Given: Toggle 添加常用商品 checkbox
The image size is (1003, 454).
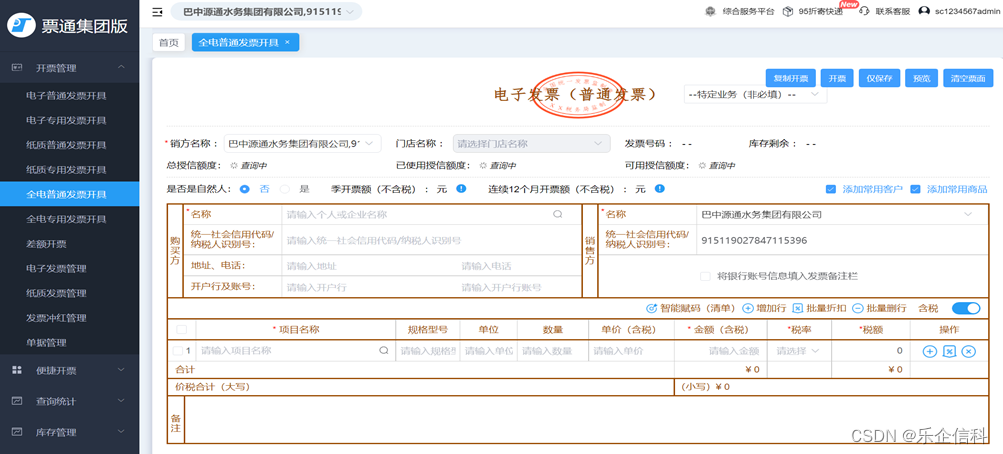Looking at the screenshot, I should click(915, 189).
